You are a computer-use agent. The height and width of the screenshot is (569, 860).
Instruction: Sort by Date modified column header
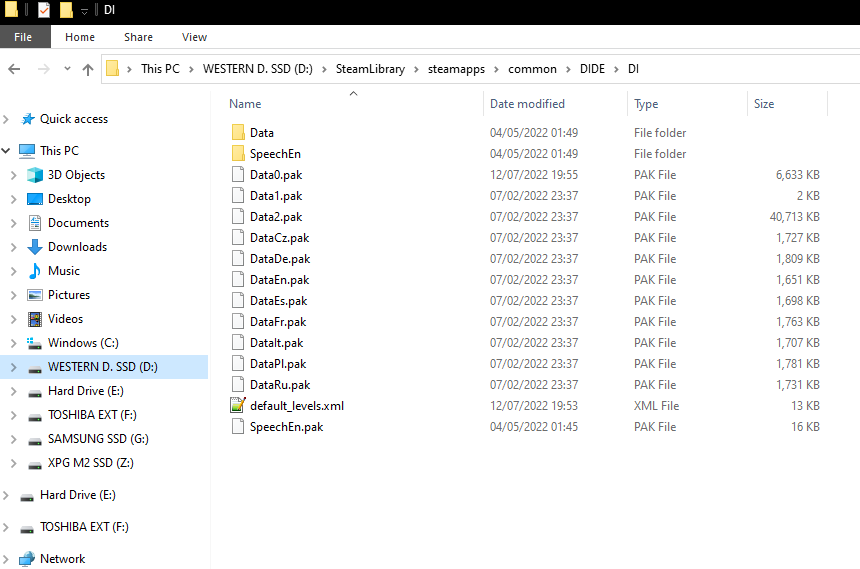tap(527, 104)
